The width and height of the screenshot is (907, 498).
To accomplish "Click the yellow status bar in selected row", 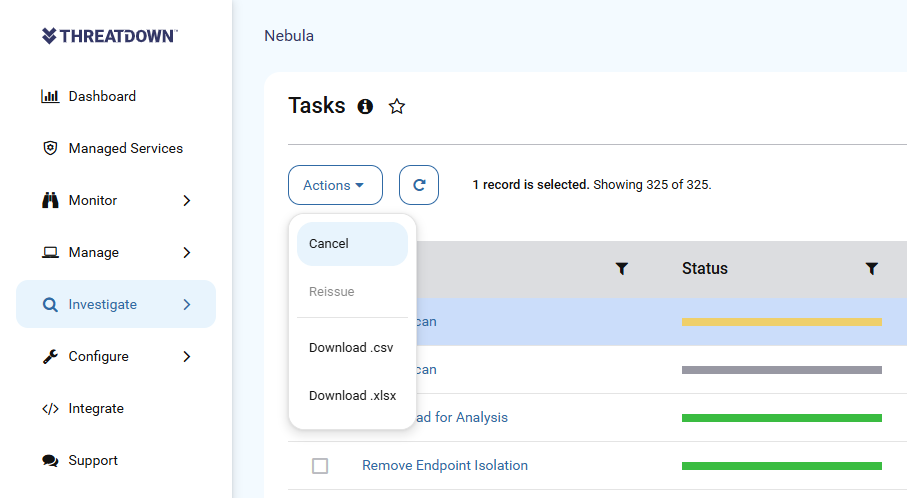I will pyautogui.click(x=782, y=322).
